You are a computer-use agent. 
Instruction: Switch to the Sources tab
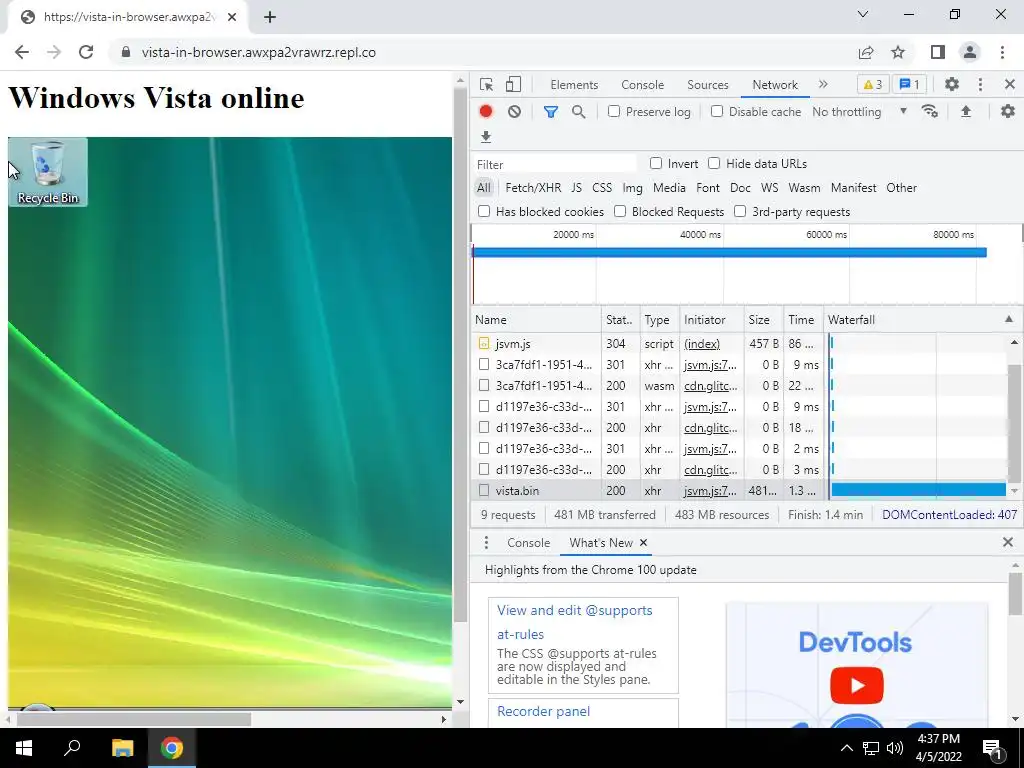coord(707,85)
